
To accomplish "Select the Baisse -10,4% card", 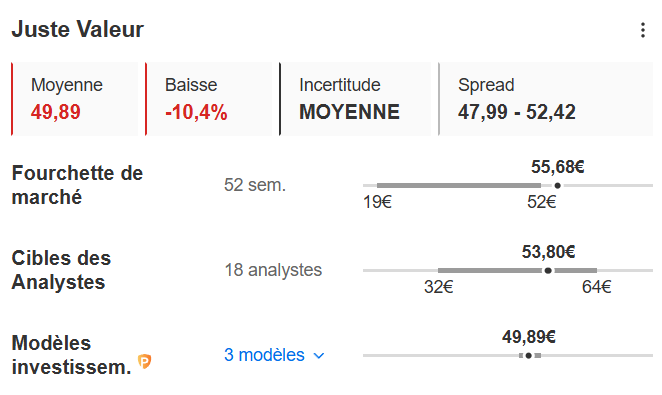I will pyautogui.click(x=209, y=99).
